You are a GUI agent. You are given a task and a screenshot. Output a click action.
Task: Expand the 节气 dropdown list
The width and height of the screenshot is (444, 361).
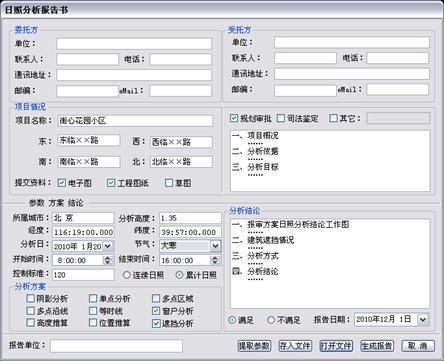[215, 246]
